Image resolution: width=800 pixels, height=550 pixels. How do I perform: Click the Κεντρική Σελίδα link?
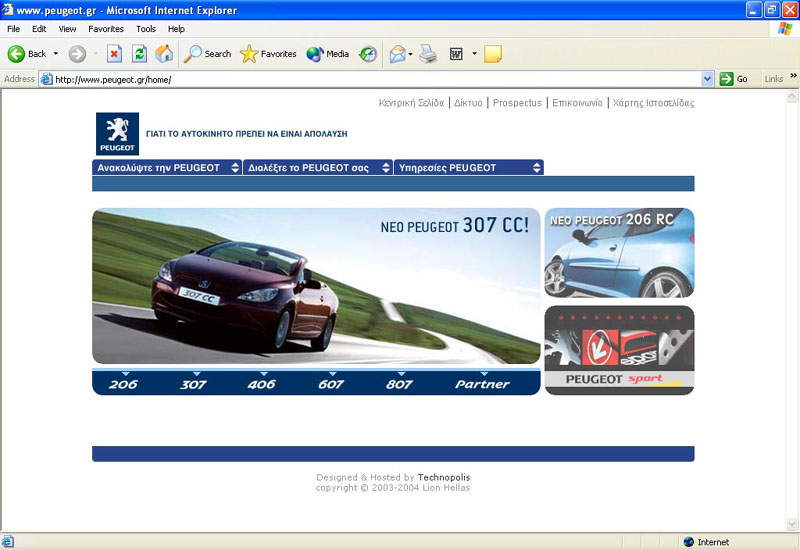(411, 103)
